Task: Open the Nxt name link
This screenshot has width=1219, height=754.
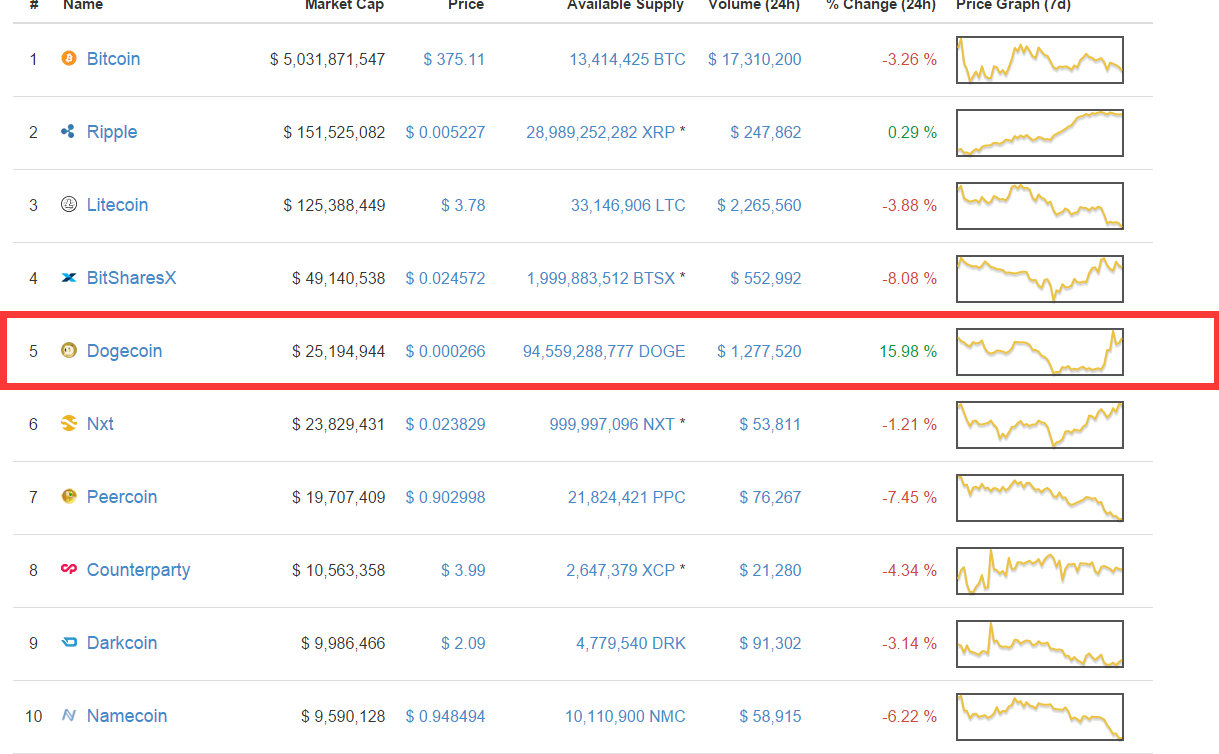Action: [100, 424]
